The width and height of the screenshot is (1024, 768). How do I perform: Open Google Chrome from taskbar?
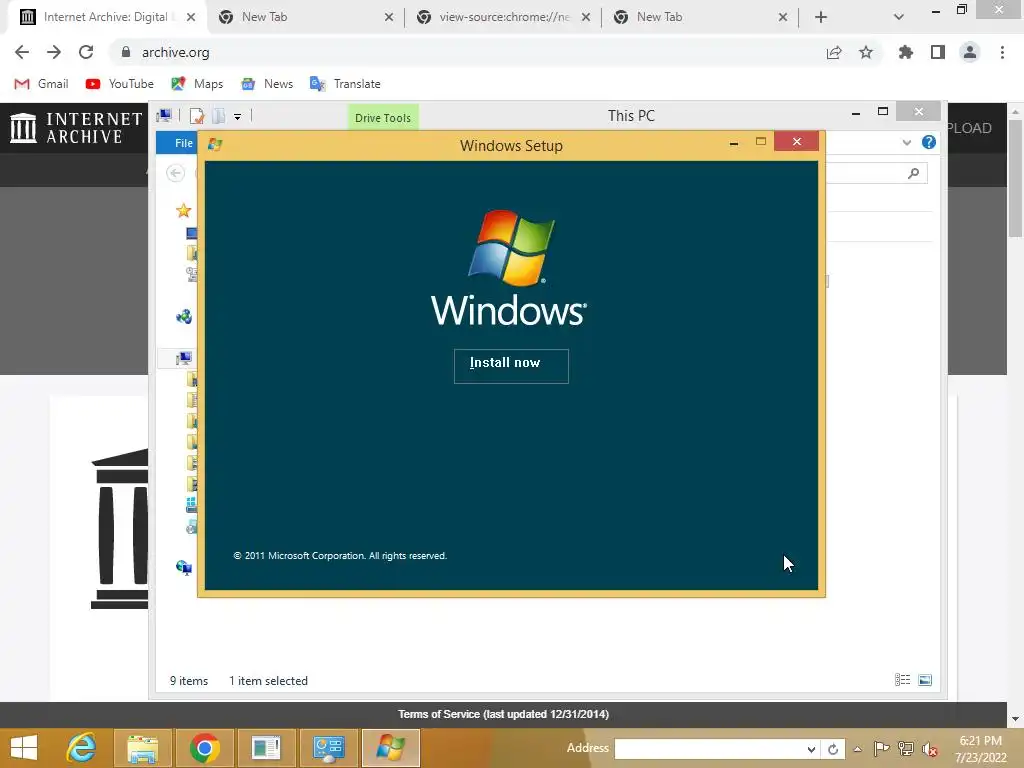coord(204,748)
